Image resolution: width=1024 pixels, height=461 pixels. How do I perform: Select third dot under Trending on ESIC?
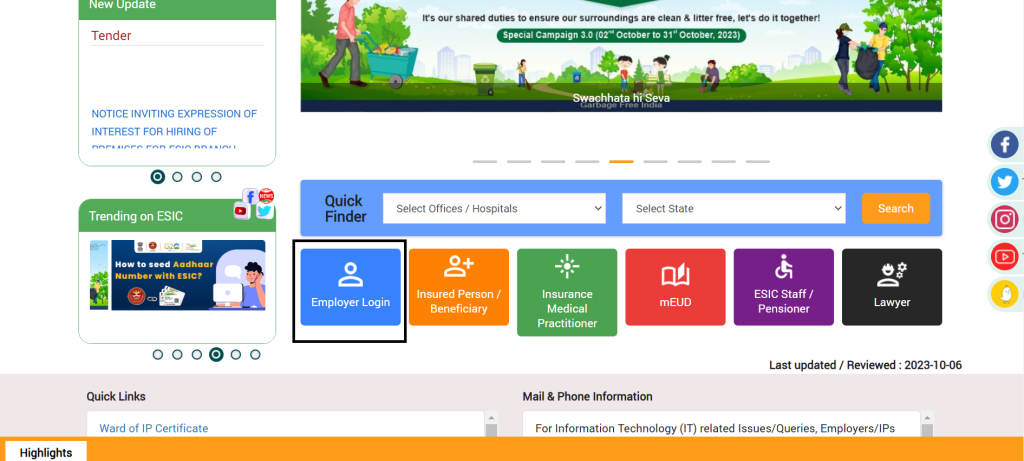197,355
